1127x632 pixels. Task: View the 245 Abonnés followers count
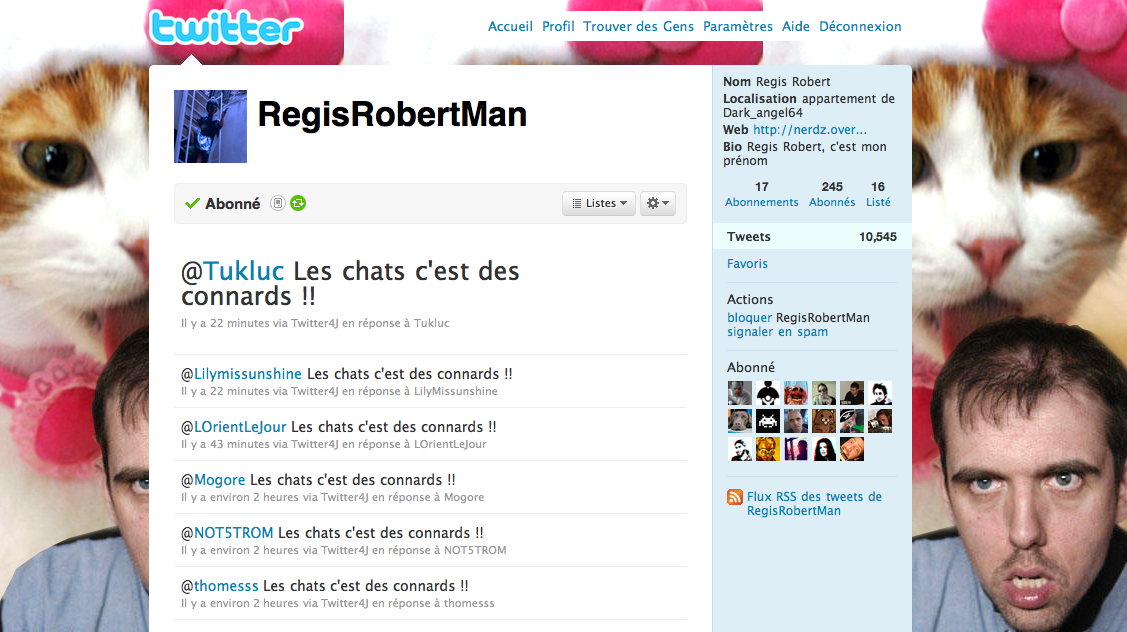(x=832, y=194)
